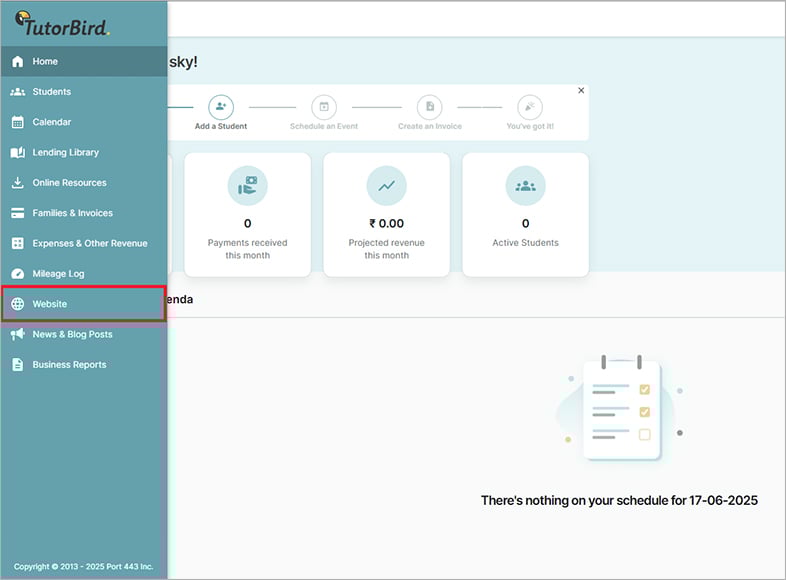This screenshot has width=786, height=580.
Task: Click the TutorBird logo
Action: pyautogui.click(x=62, y=24)
